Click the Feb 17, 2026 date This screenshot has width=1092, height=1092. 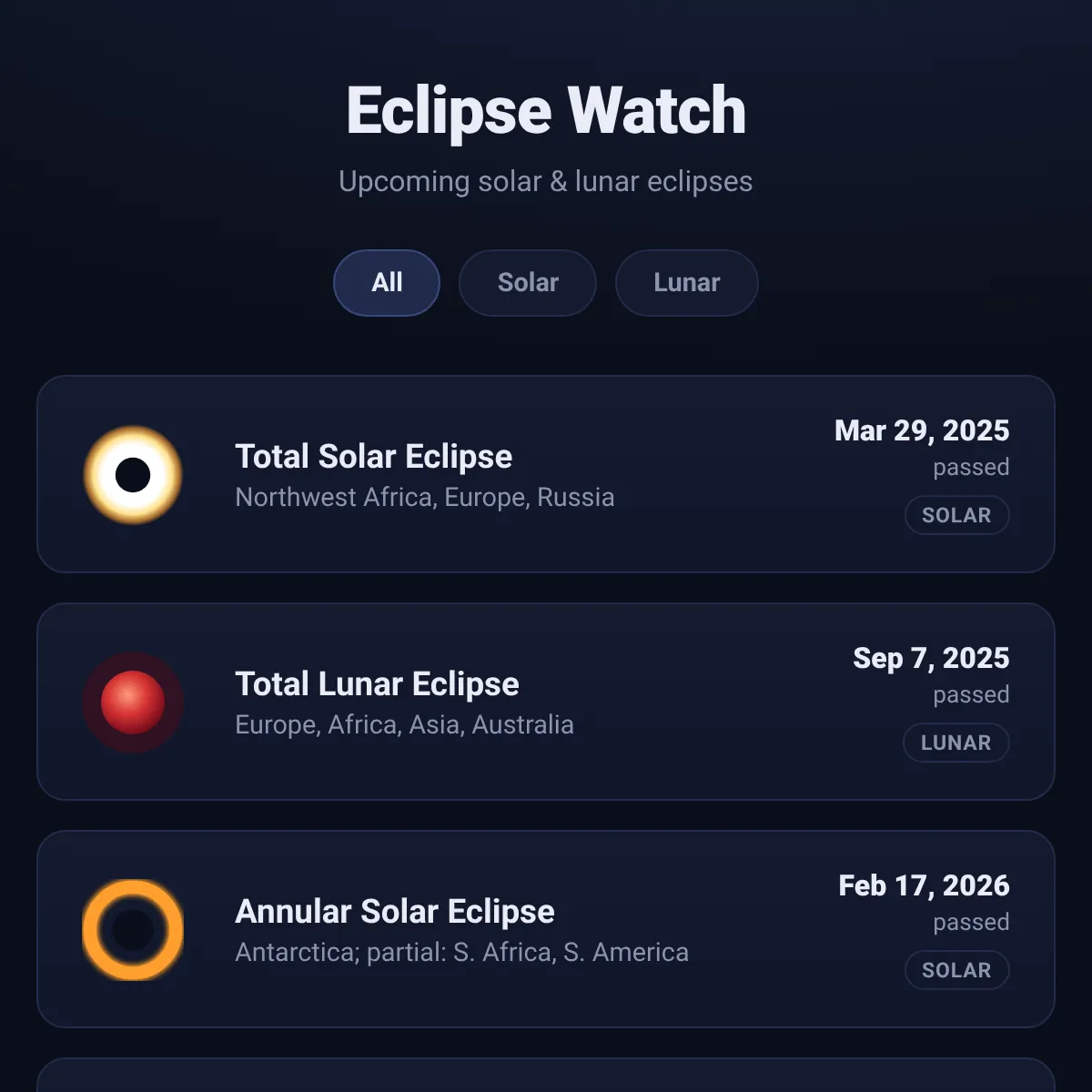pyautogui.click(x=924, y=885)
